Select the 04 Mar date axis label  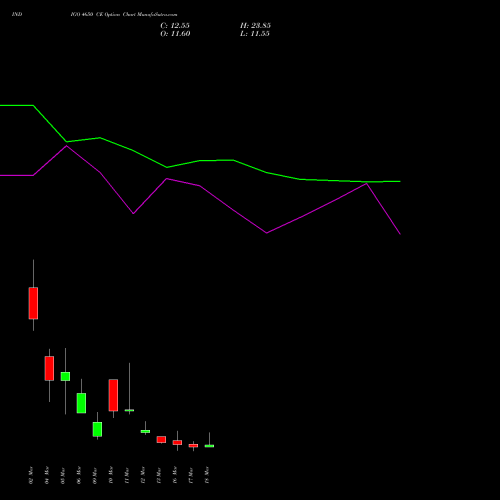[x=47, y=475]
